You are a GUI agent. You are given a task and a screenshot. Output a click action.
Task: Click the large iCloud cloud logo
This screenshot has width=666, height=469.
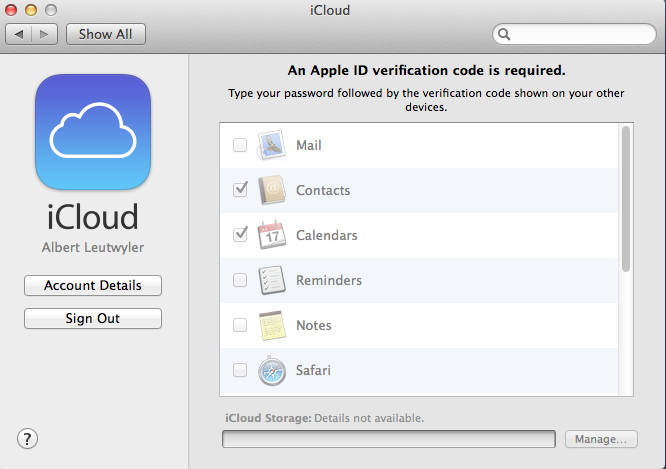point(93,132)
